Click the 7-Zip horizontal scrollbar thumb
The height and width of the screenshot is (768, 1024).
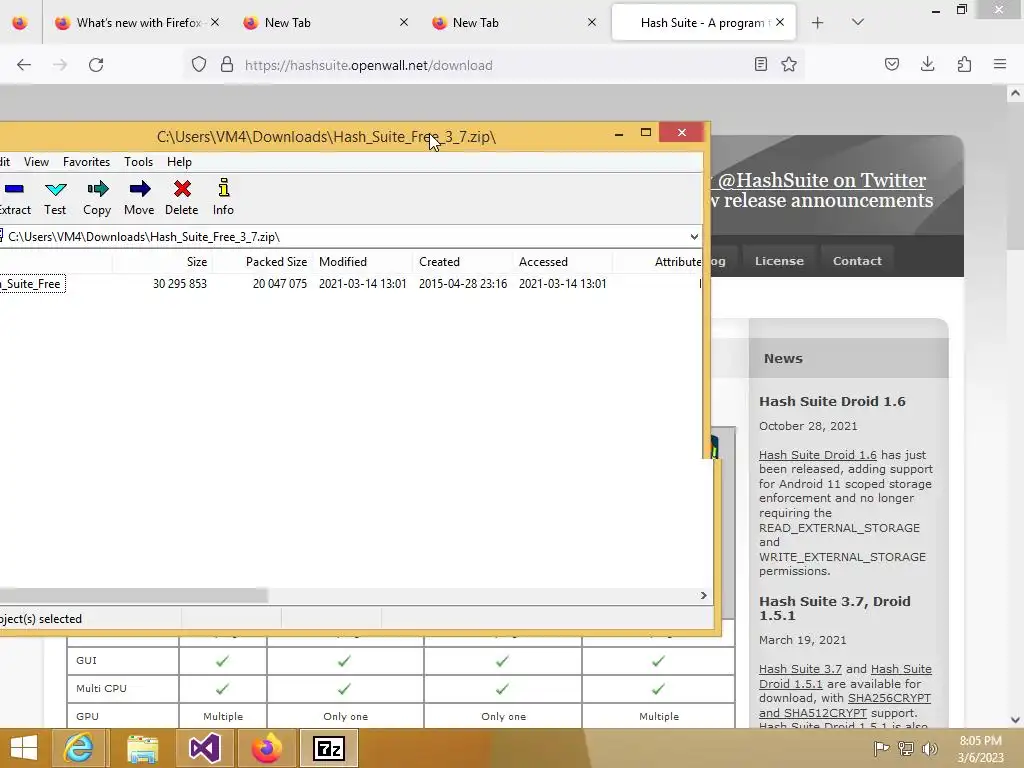coord(133,596)
